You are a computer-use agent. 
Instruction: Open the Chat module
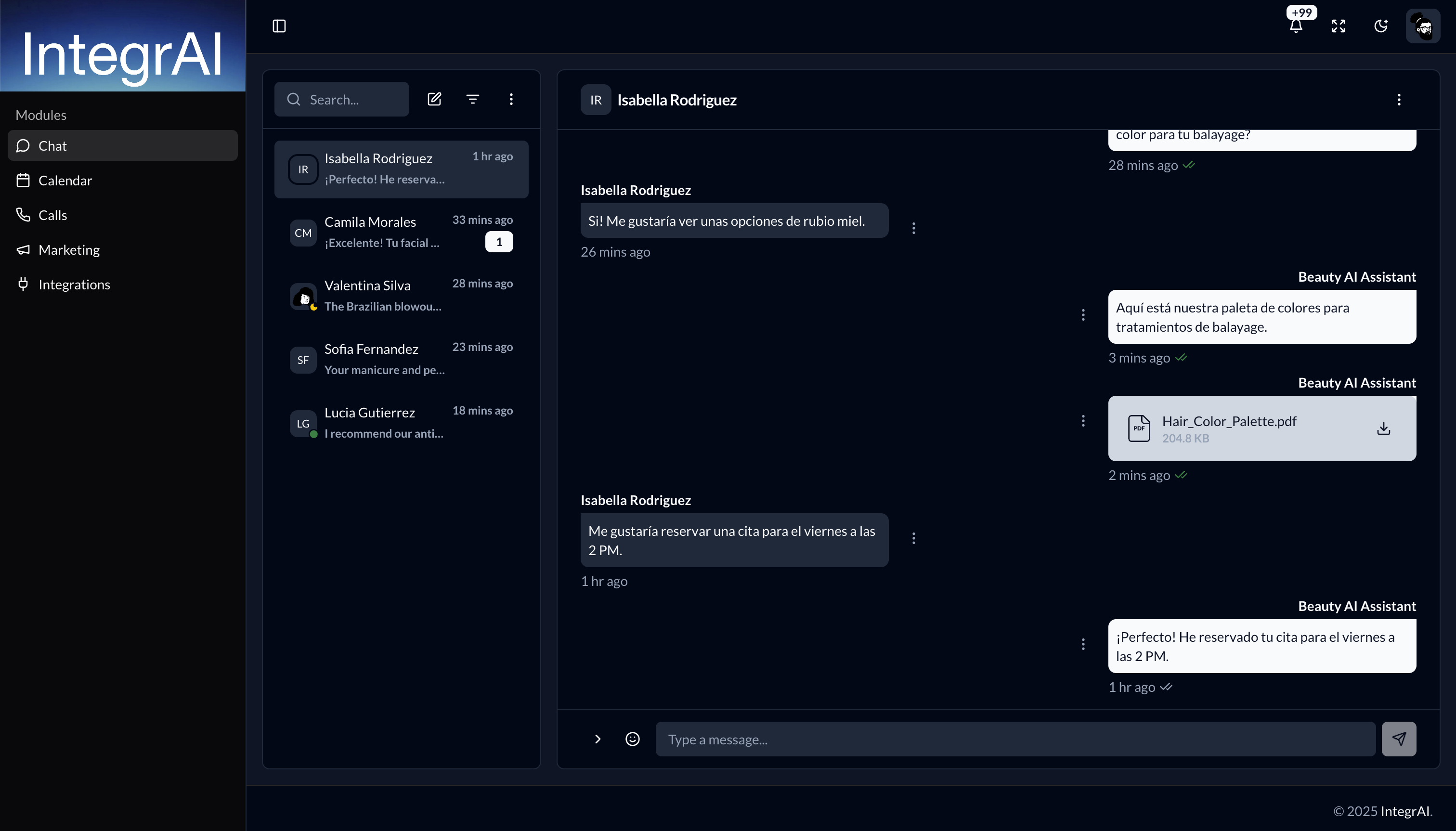[123, 145]
